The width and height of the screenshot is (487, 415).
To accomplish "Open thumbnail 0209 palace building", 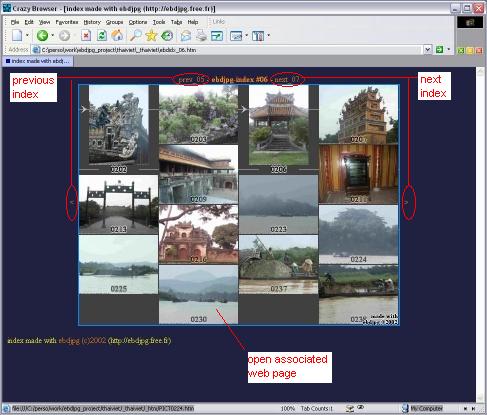I will [x=198, y=174].
